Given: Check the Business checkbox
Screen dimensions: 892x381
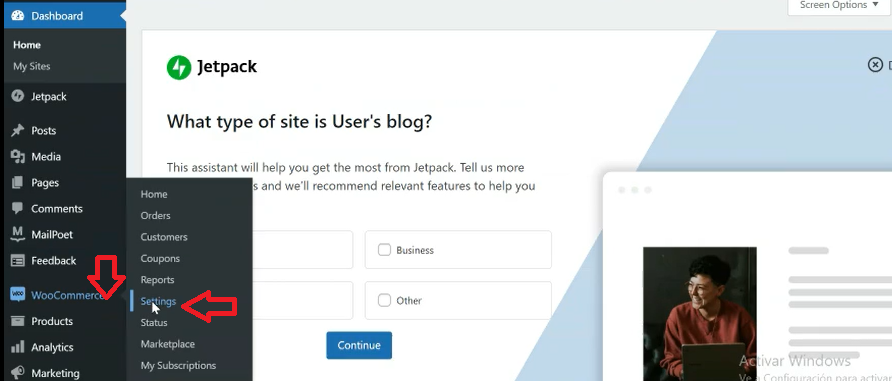Looking at the screenshot, I should (x=385, y=250).
